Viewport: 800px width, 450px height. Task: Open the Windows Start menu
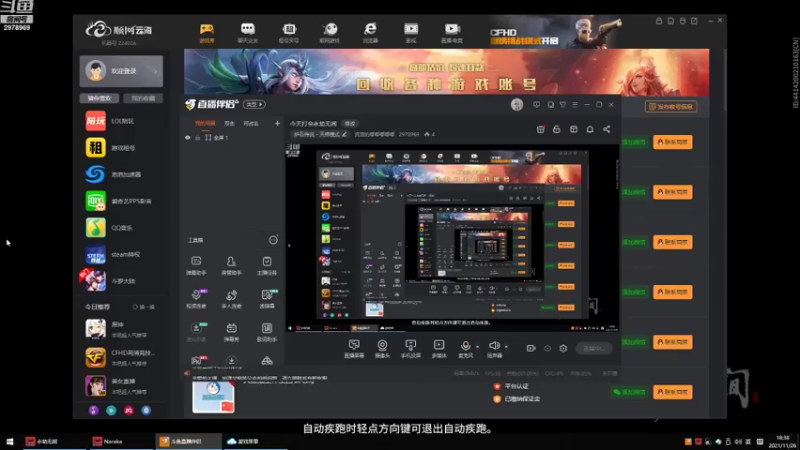click(x=9, y=441)
